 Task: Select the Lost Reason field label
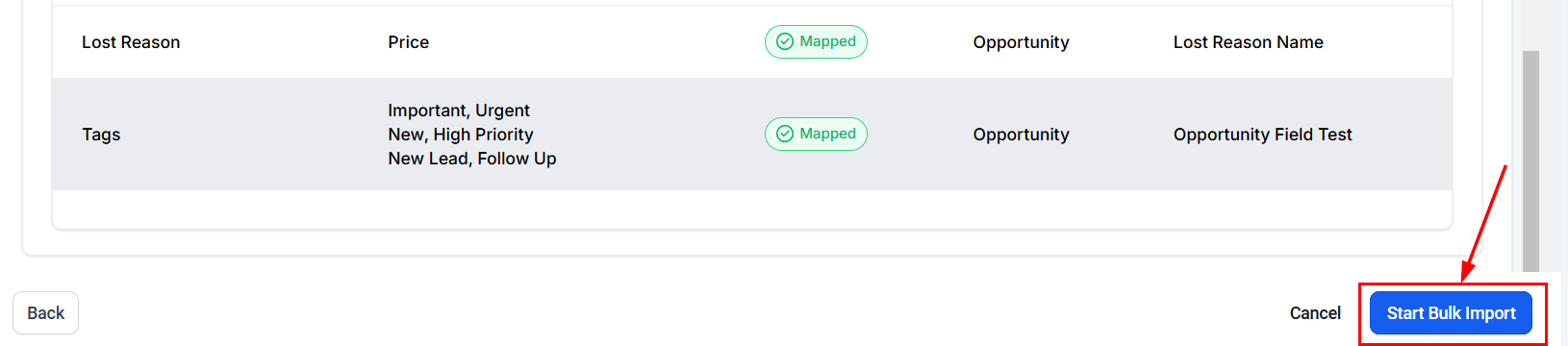pyautogui.click(x=131, y=42)
